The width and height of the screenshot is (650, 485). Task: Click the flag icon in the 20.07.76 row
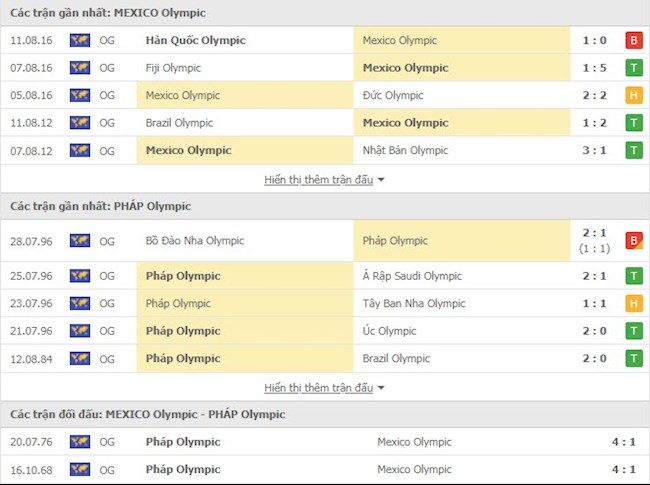80,442
